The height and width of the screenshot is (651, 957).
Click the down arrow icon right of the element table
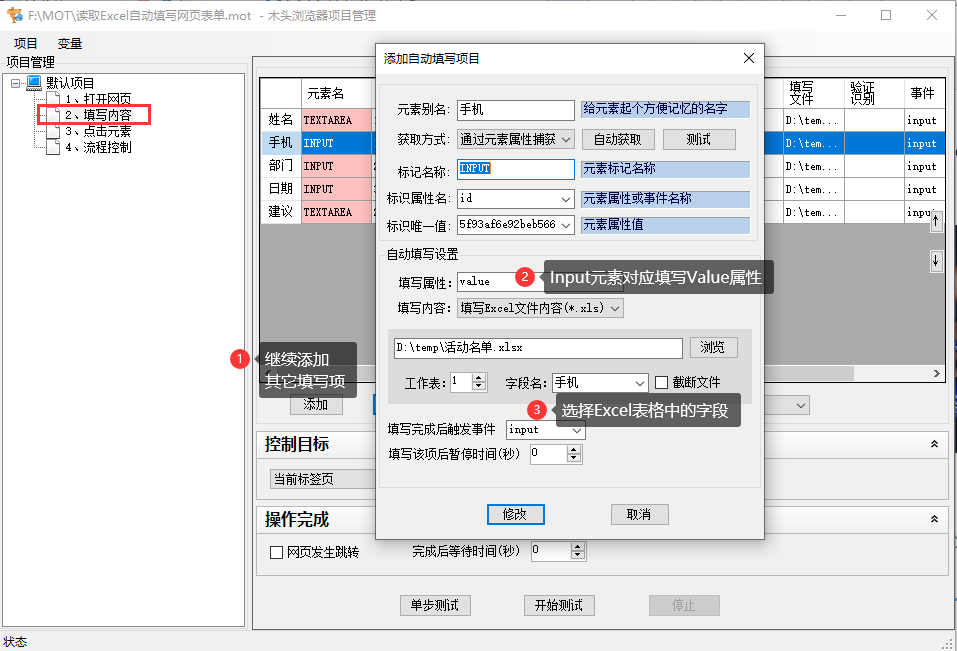pyautogui.click(x=935, y=260)
